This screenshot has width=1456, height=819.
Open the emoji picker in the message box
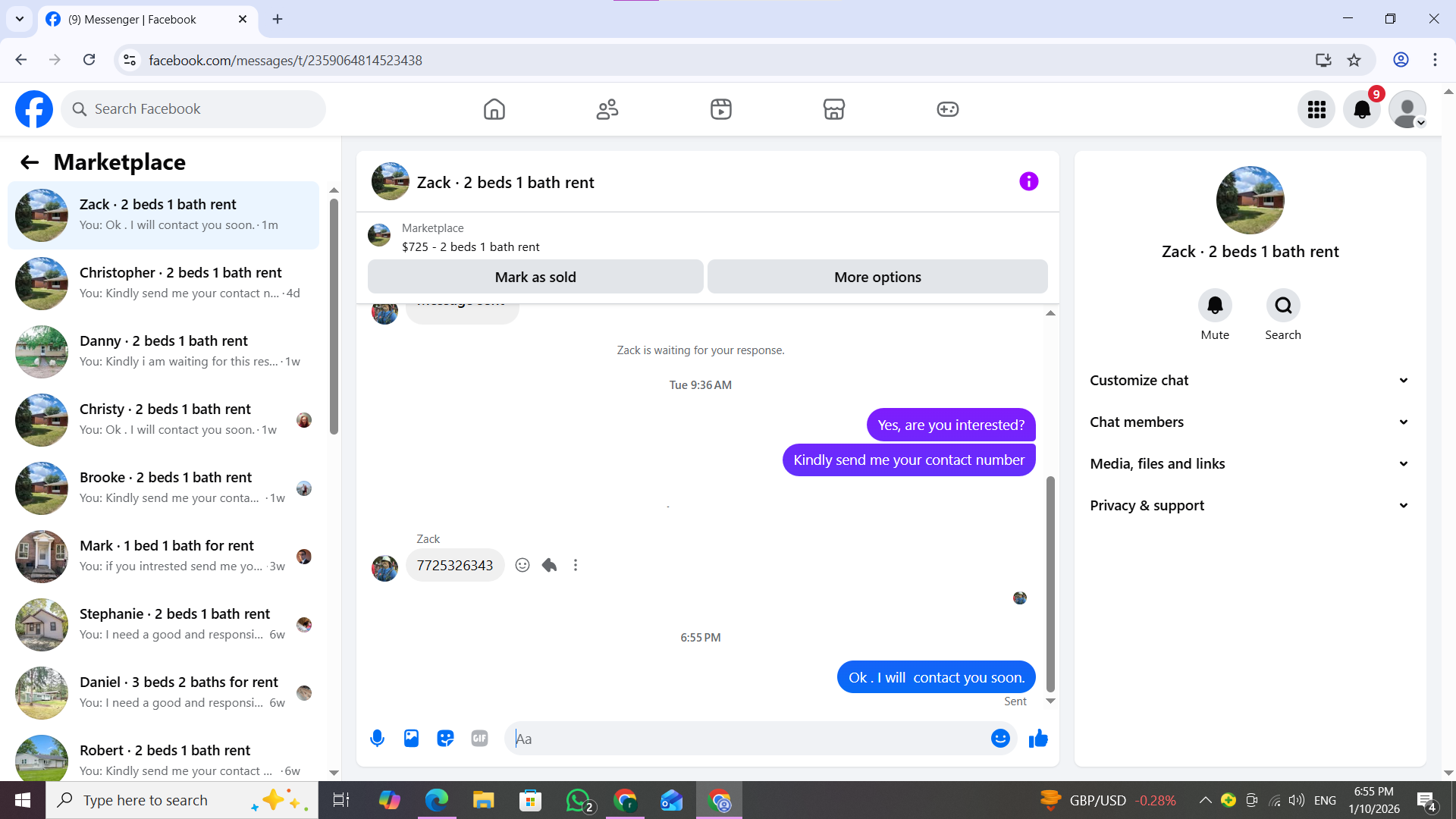point(1000,738)
